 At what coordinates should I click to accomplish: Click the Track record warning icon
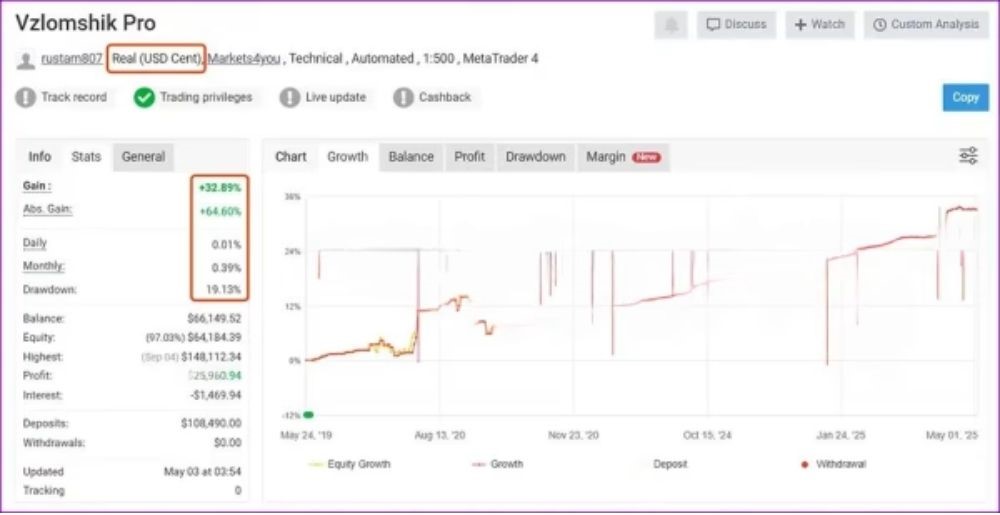pyautogui.click(x=25, y=98)
